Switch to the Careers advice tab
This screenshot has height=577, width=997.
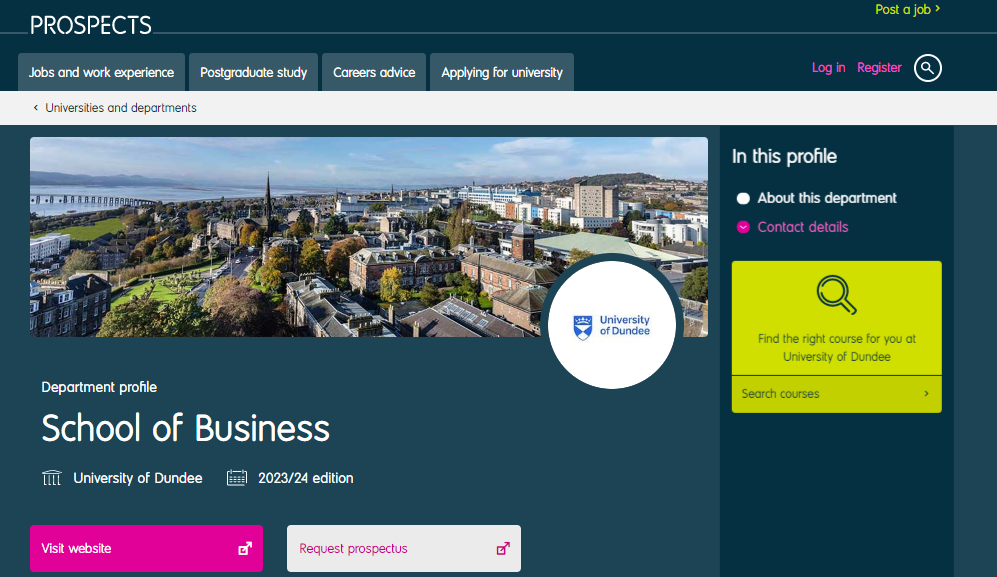pos(374,72)
